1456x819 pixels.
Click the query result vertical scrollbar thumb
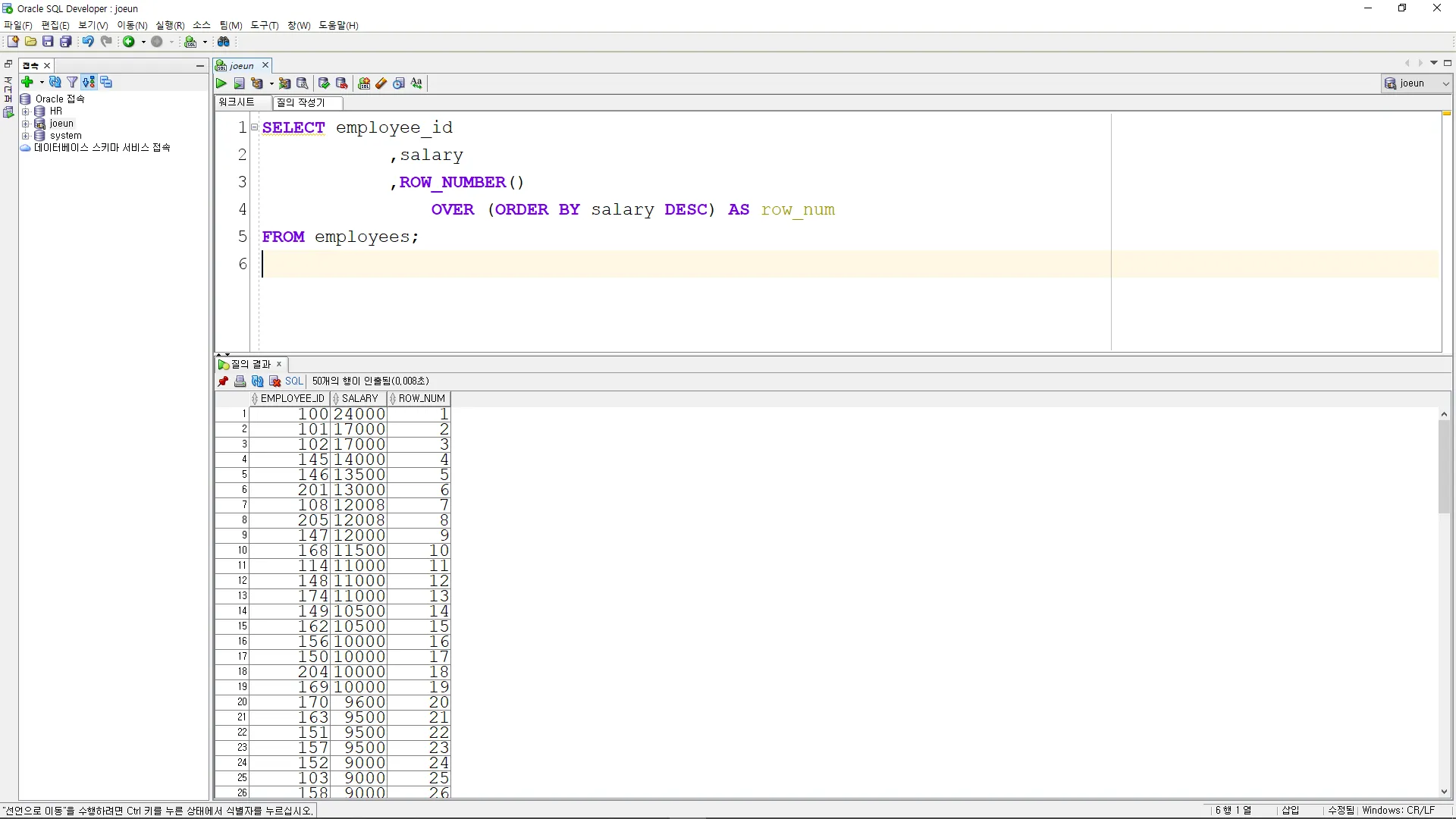[x=1444, y=466]
